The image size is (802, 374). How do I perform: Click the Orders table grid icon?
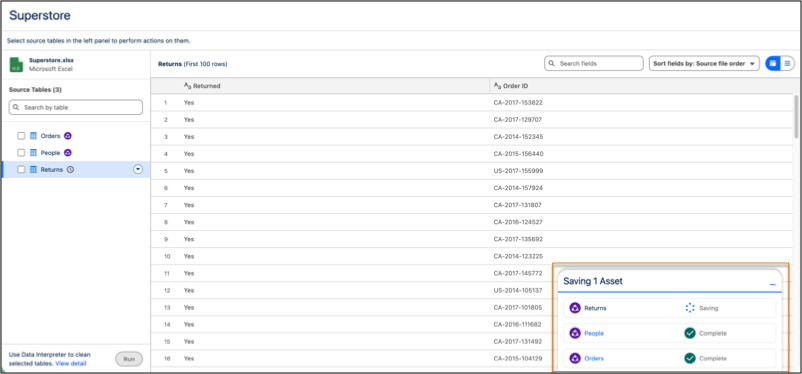(33, 136)
